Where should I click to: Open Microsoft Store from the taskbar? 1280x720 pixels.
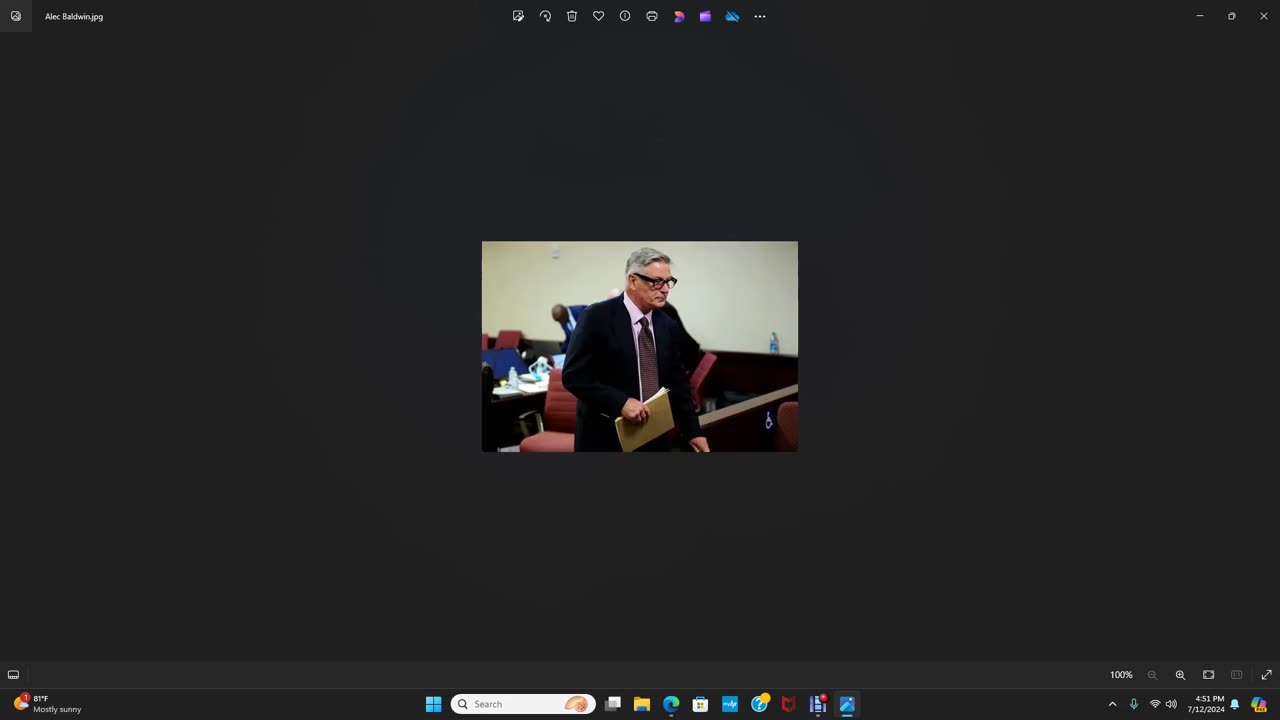[700, 704]
